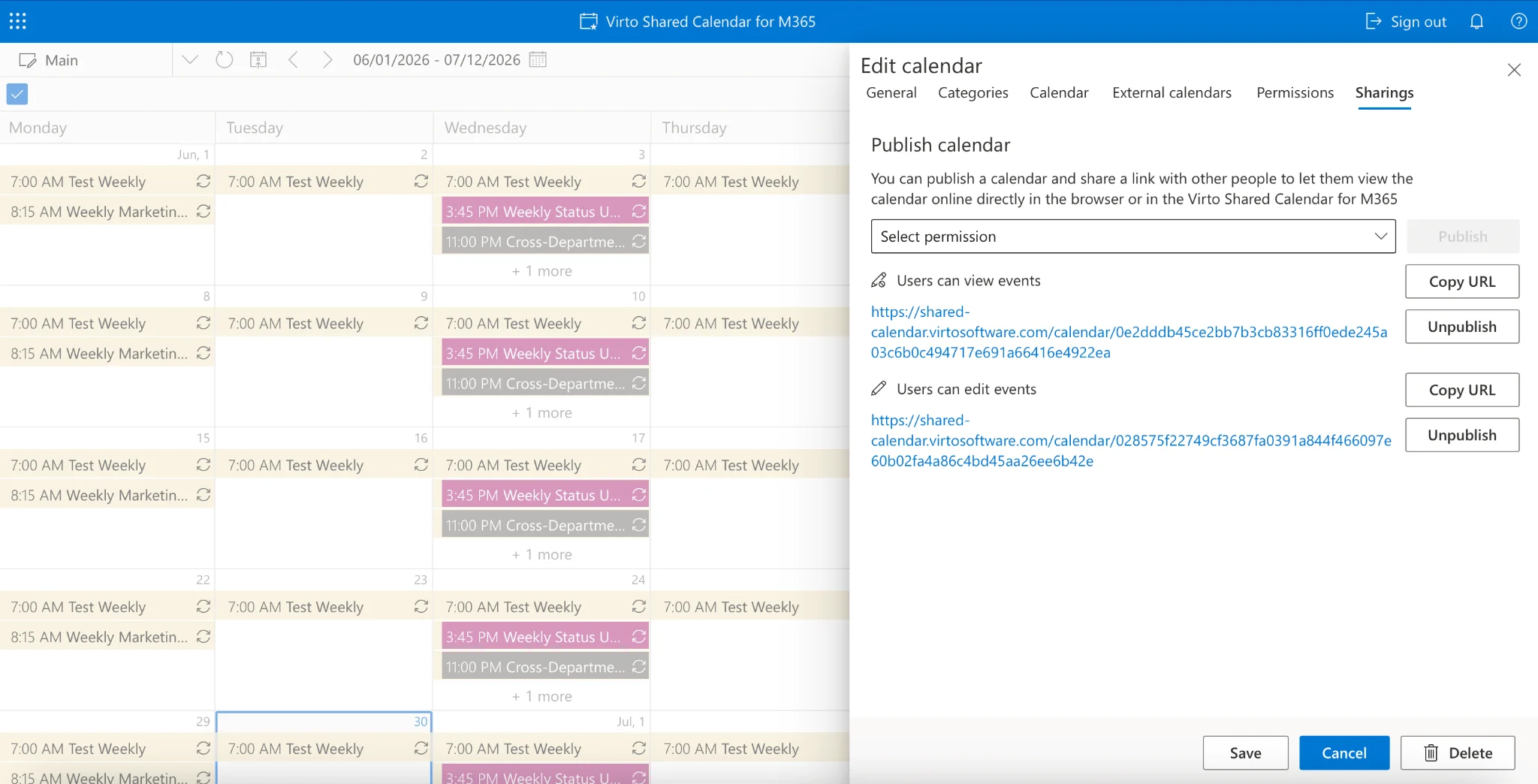Copy URL for view events link

coord(1462,282)
